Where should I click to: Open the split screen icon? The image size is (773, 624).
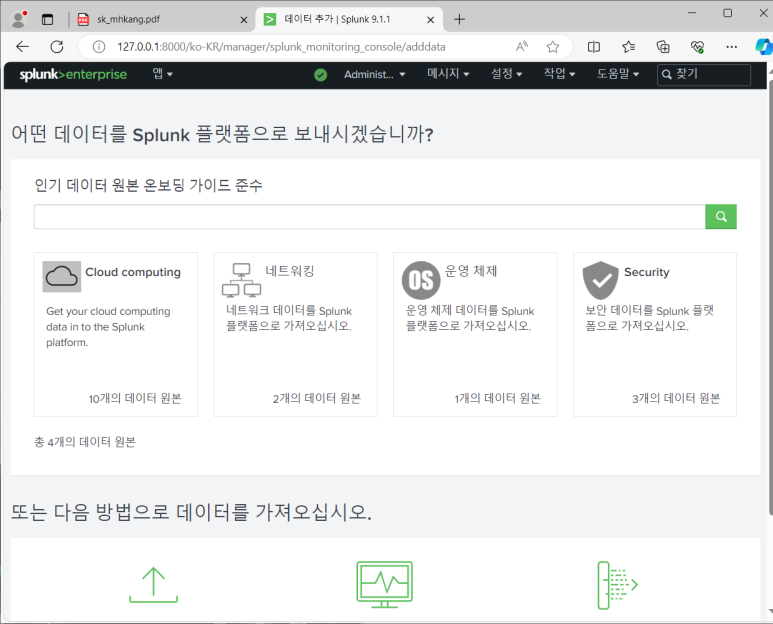(x=594, y=47)
